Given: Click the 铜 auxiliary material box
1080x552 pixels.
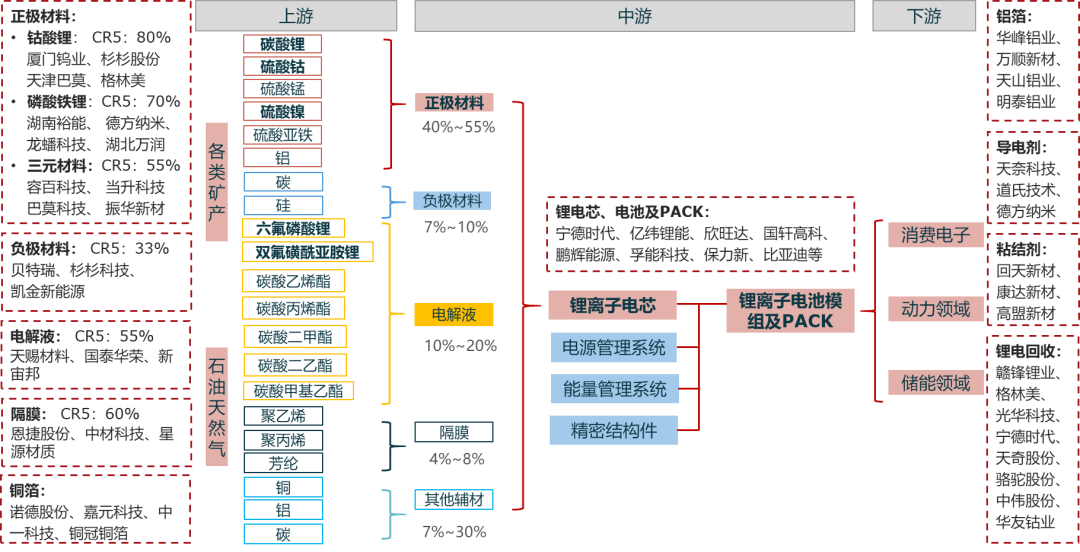Looking at the screenshot, I should tap(282, 487).
